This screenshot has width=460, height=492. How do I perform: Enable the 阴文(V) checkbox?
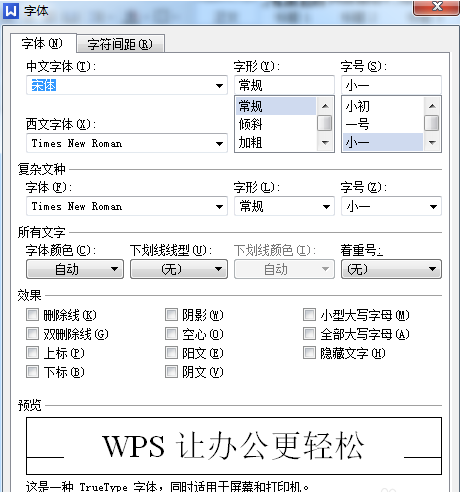click(x=171, y=372)
